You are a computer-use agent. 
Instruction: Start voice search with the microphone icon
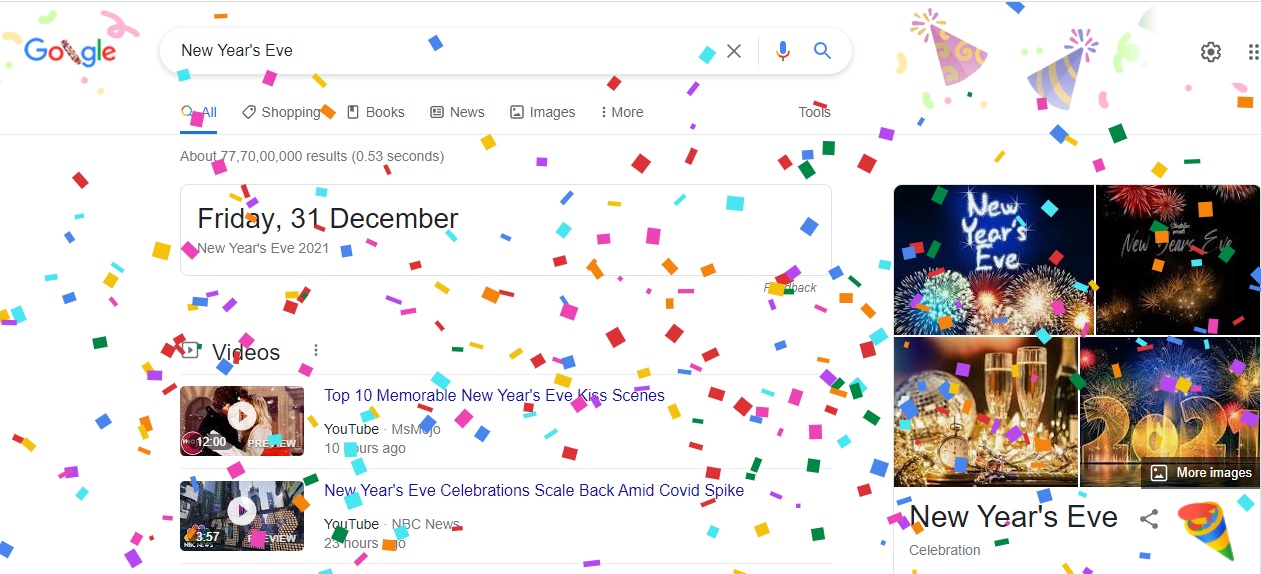[783, 51]
